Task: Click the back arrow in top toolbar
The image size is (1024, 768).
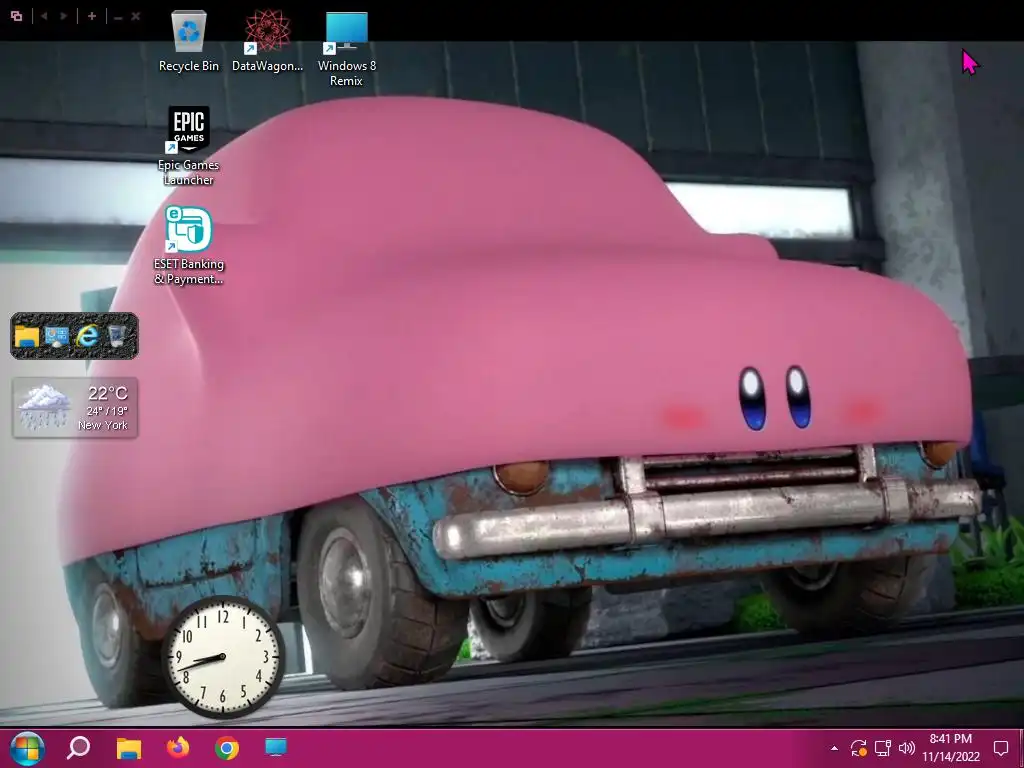Action: [44, 16]
